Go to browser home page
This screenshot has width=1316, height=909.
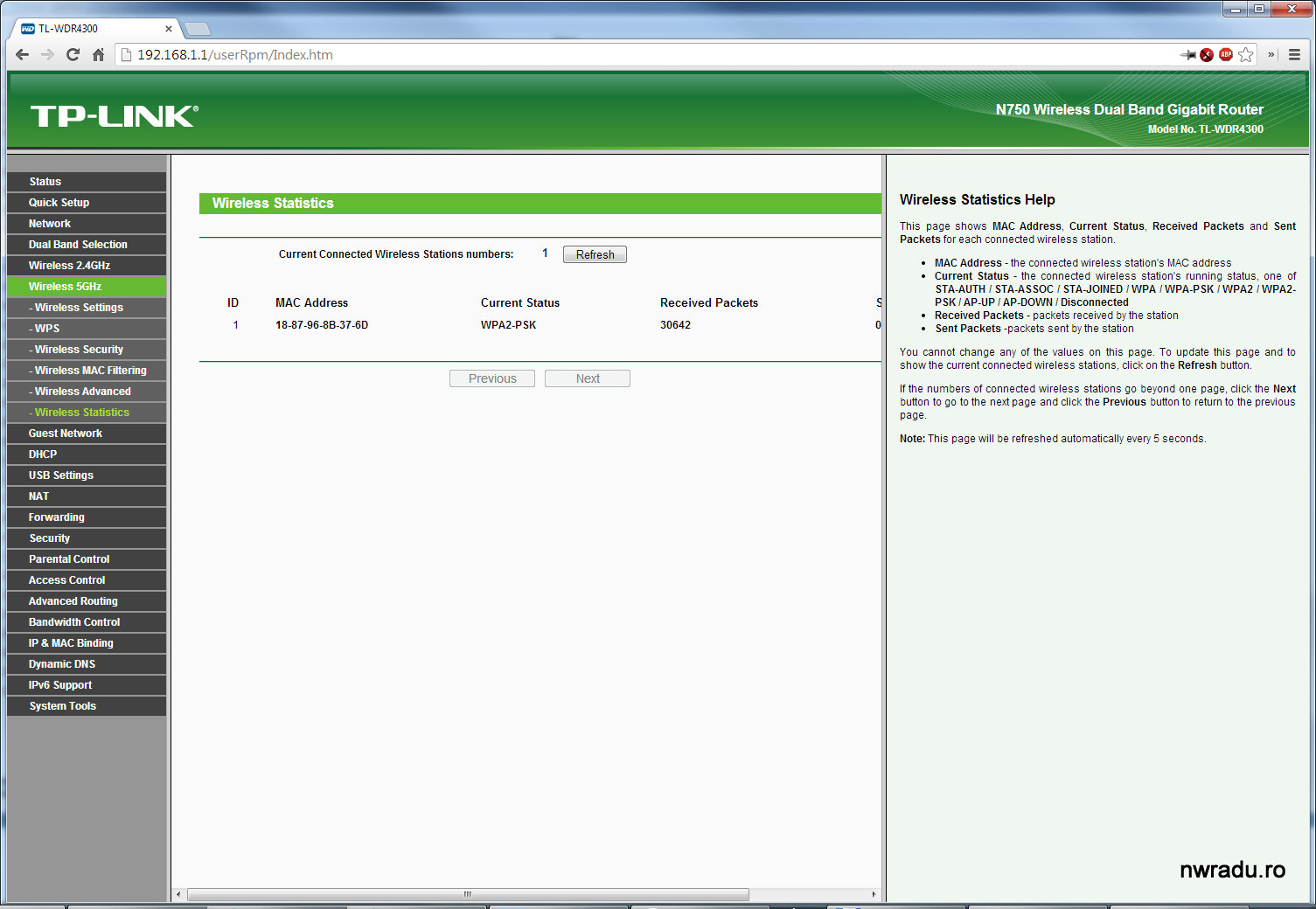98,55
